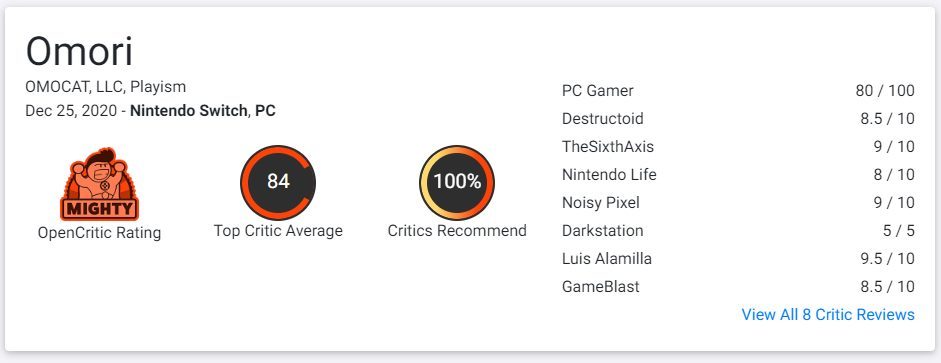The image size is (941, 363).
Task: Click the 84 Top Critic Average circle
Action: [x=278, y=182]
